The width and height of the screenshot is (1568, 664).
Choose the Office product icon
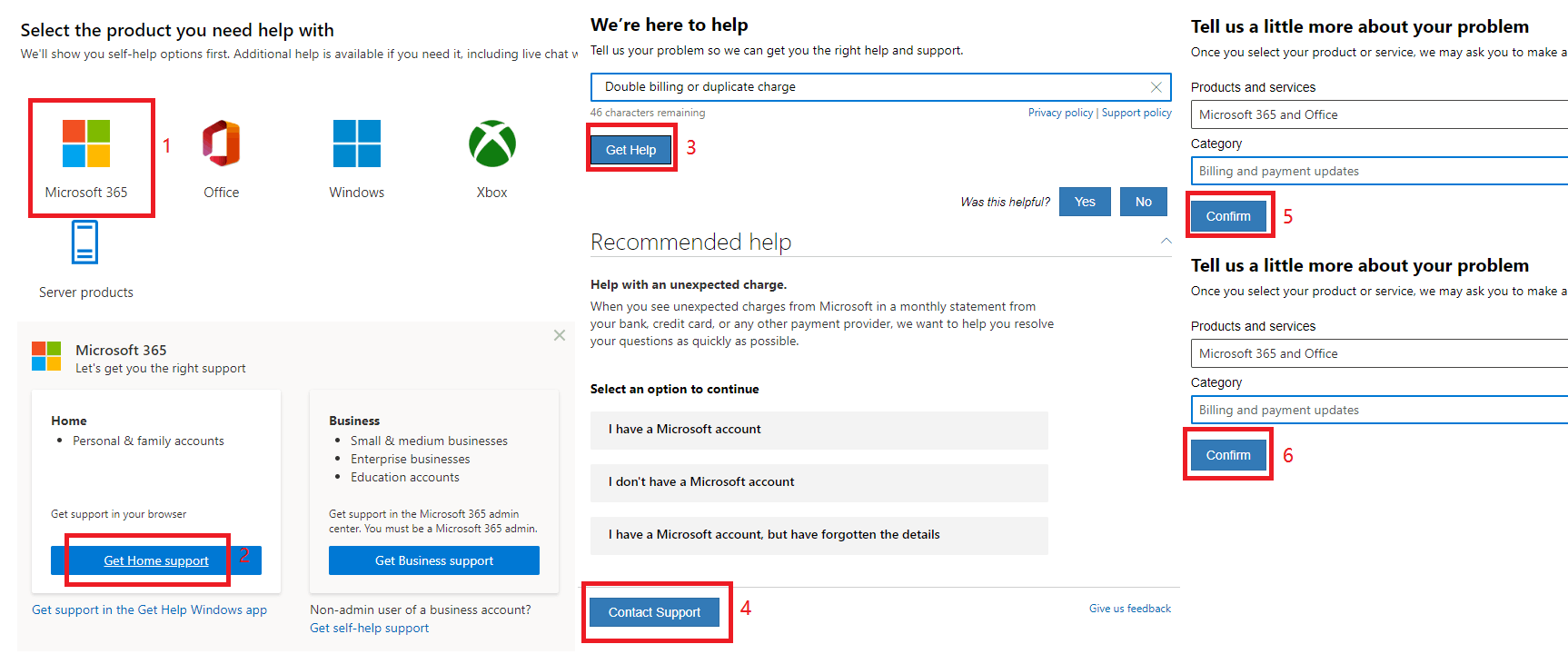pyautogui.click(x=222, y=144)
